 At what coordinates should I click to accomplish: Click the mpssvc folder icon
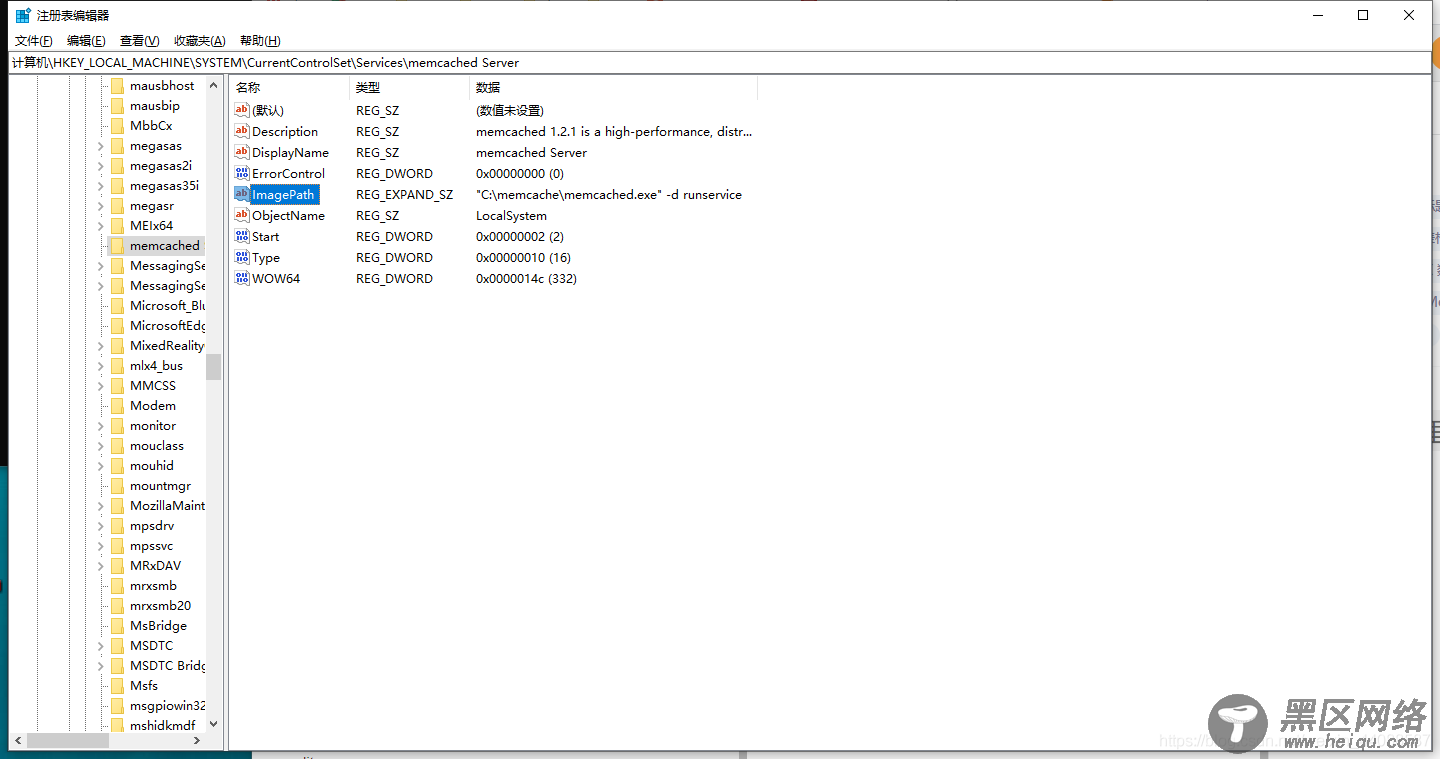point(117,546)
